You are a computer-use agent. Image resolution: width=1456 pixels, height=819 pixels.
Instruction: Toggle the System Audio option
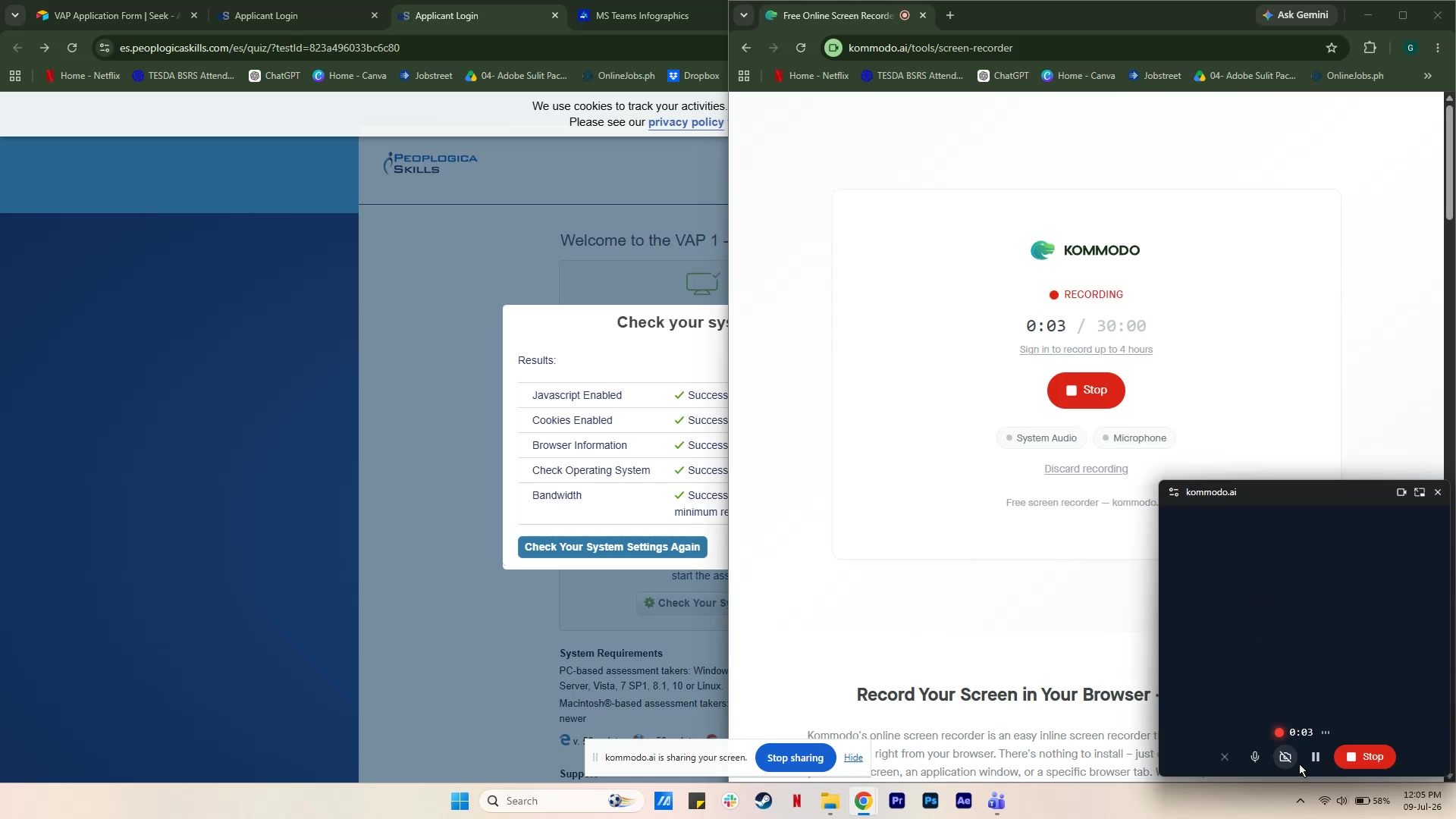[1041, 438]
